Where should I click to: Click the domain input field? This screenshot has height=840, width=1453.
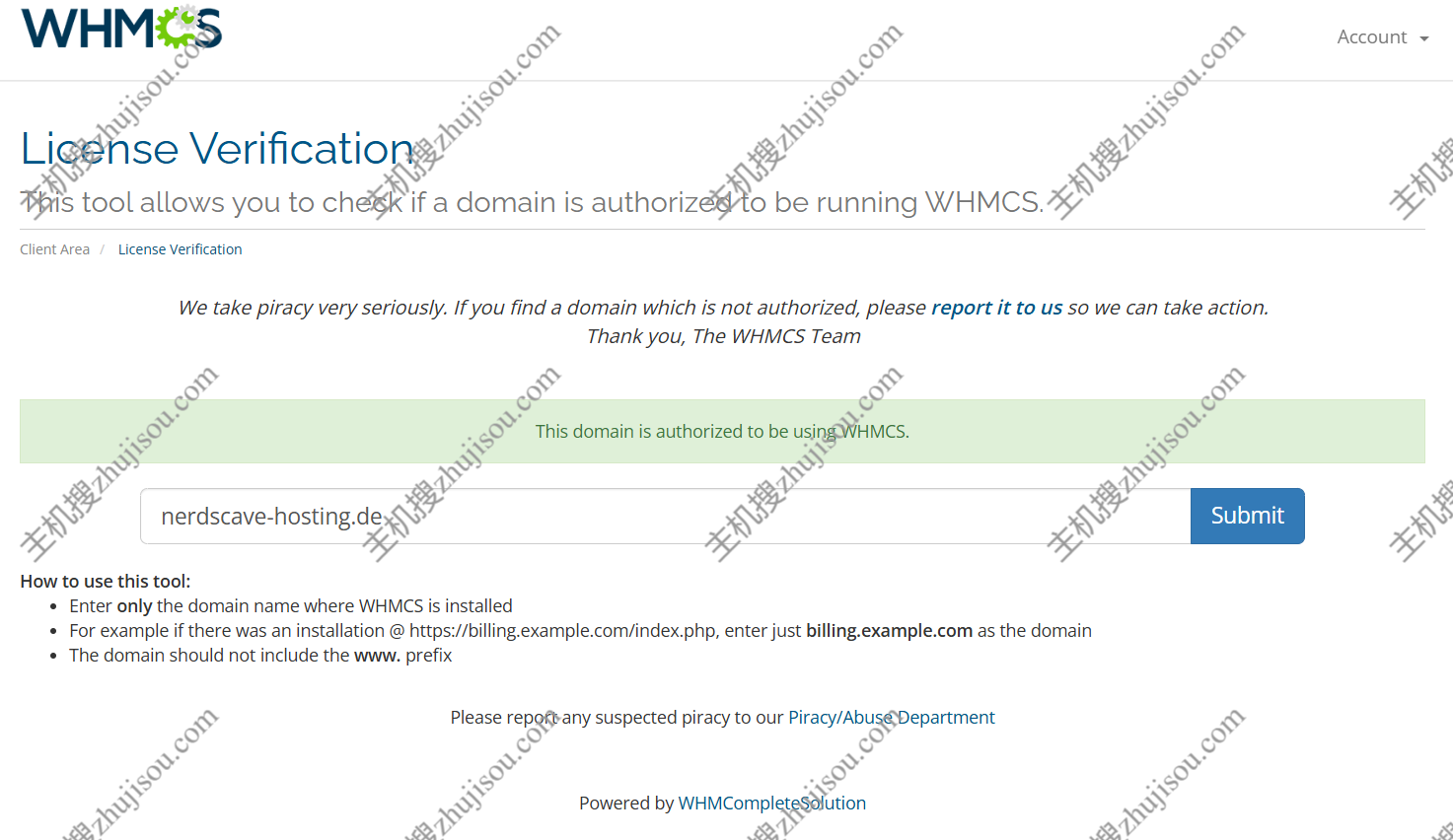click(665, 516)
